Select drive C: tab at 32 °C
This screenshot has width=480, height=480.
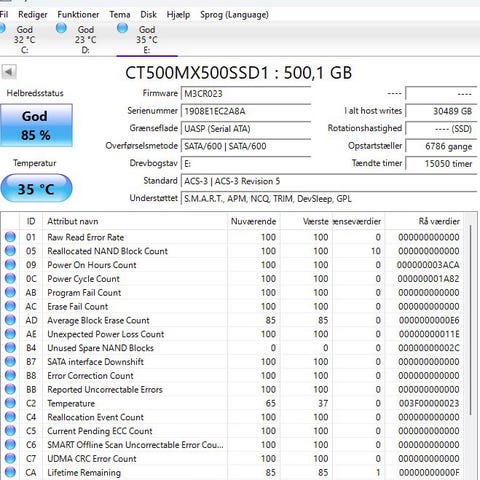(24, 40)
